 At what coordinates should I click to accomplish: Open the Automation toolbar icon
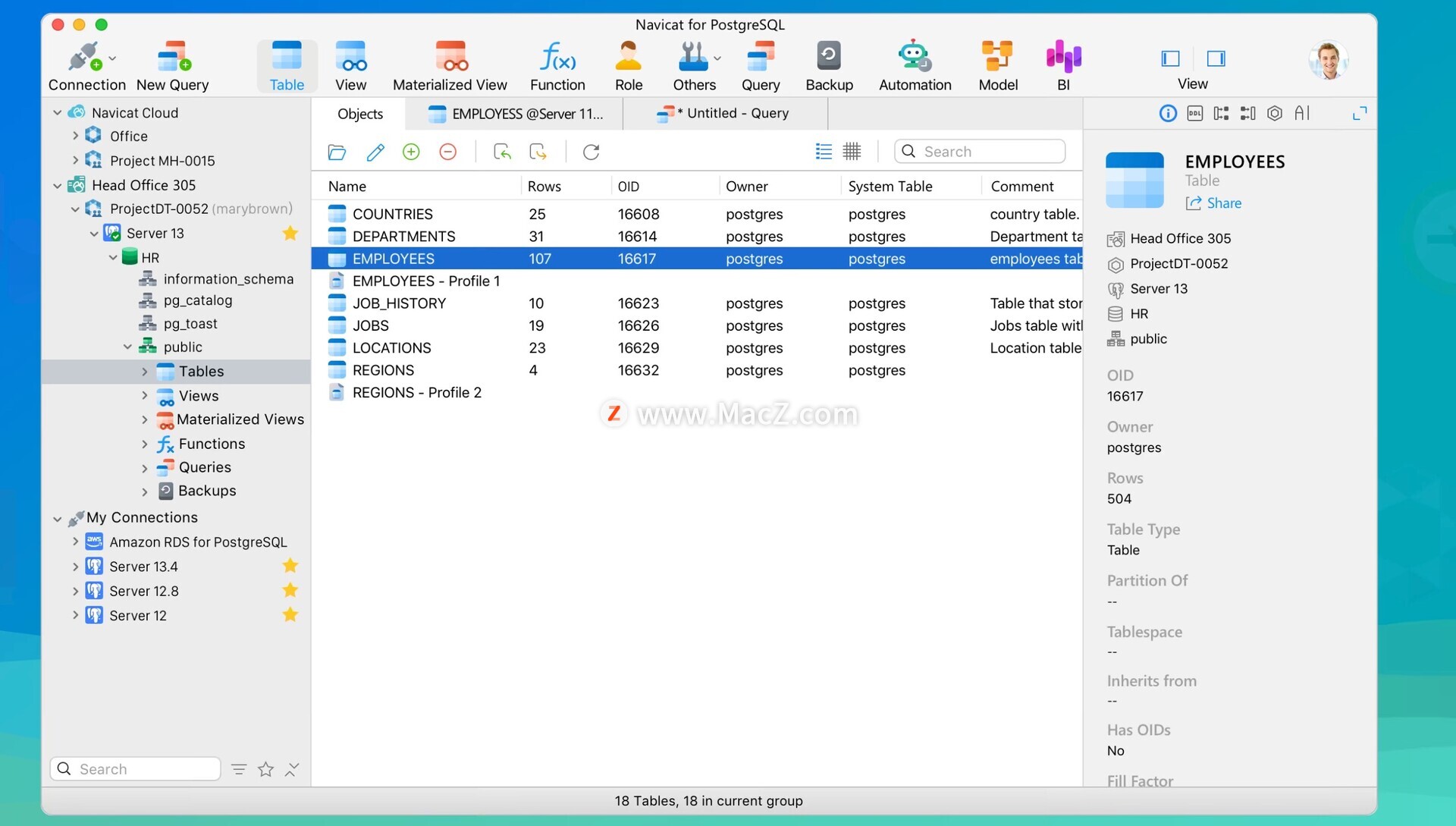915,65
